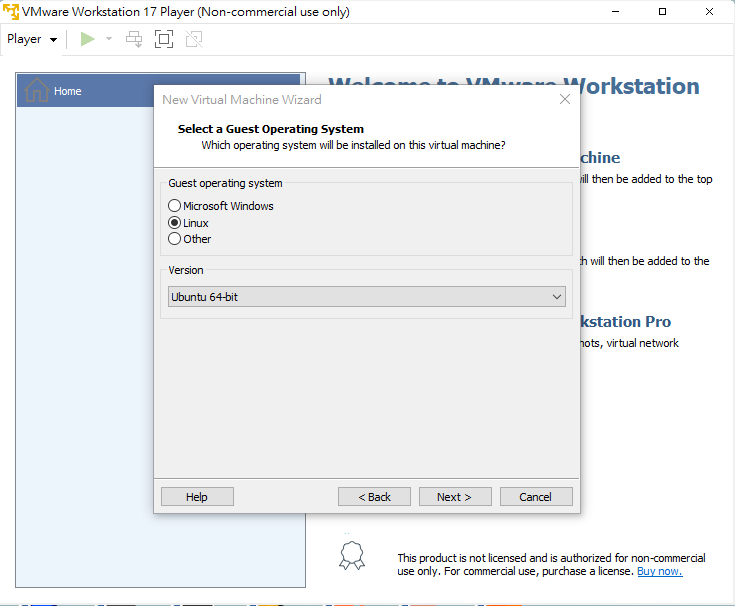Select the Linux radio button
This screenshot has width=735, height=606.
tap(174, 223)
